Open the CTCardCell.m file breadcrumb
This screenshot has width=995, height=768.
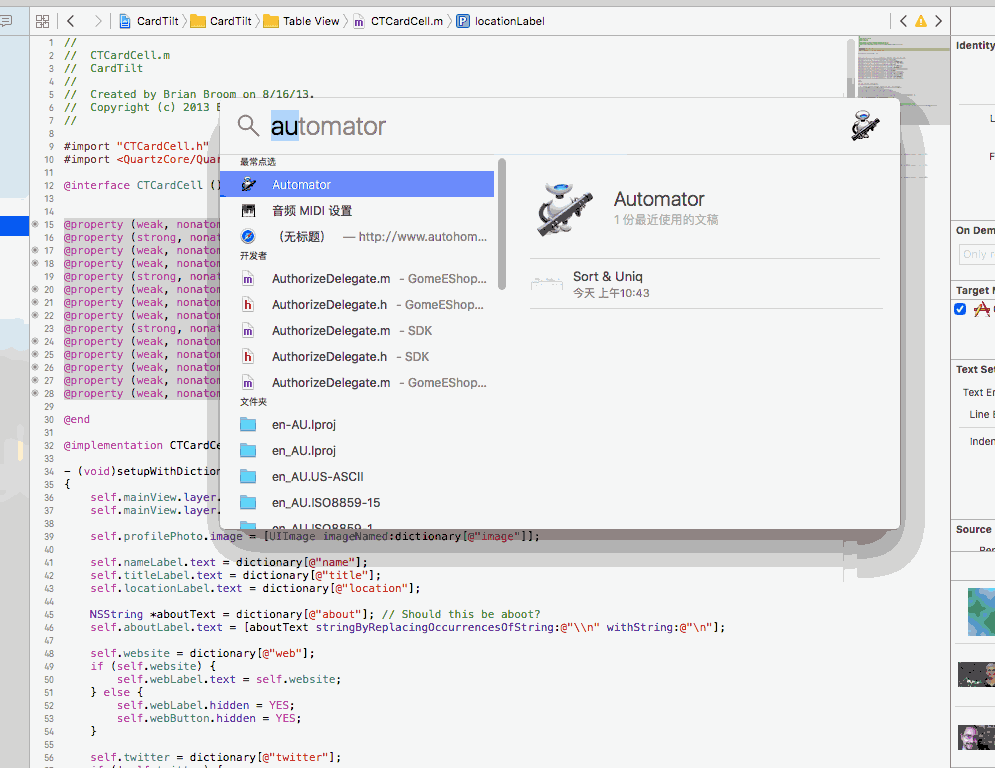399,21
